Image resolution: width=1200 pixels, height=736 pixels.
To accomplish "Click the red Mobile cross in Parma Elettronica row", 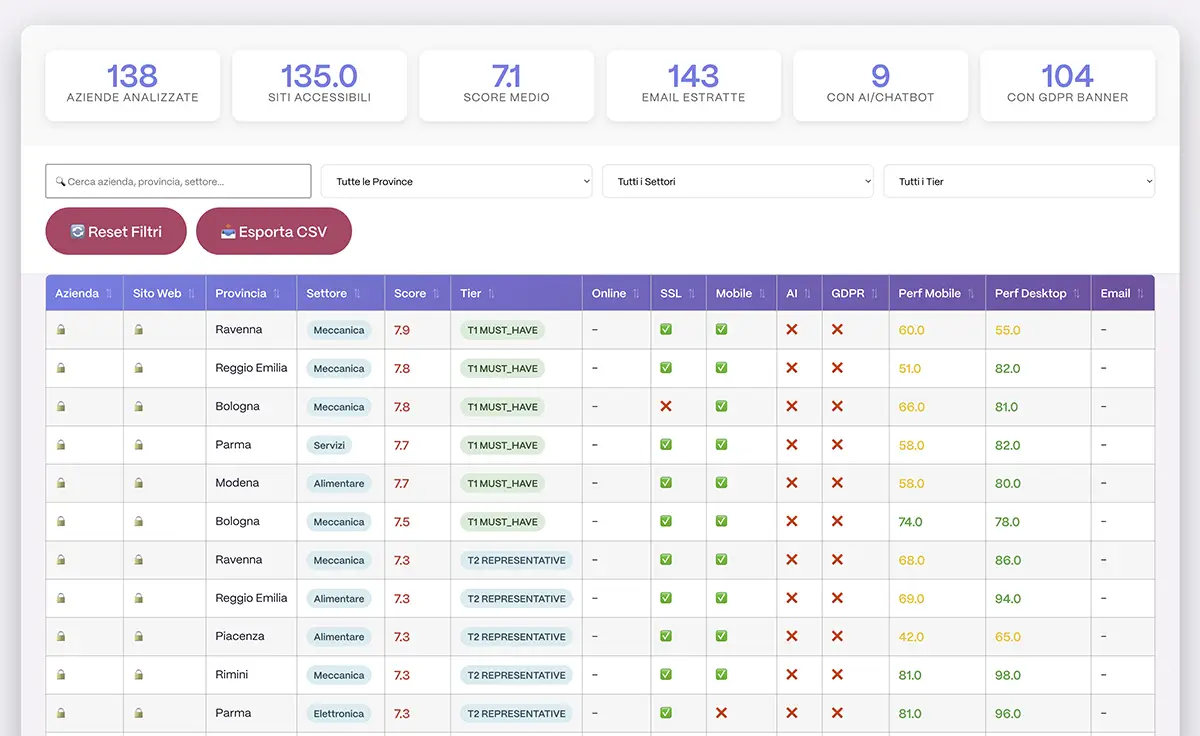I will pos(721,713).
